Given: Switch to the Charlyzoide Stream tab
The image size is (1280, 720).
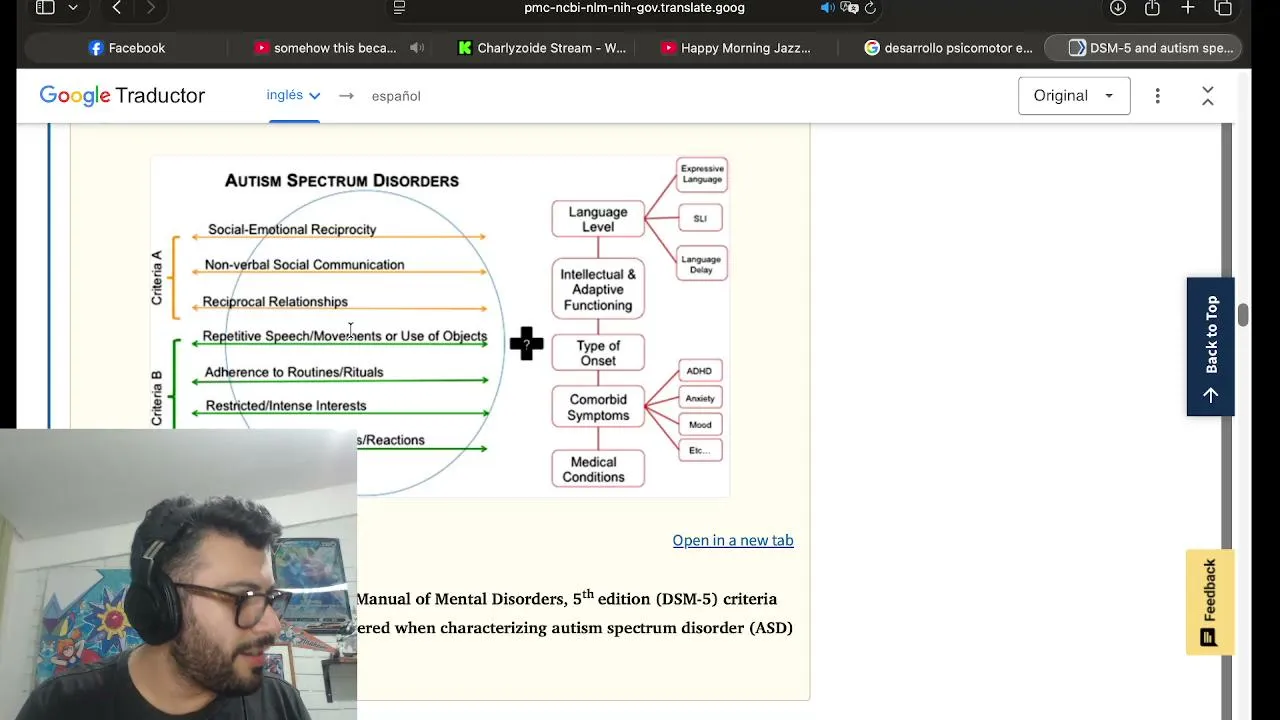Looking at the screenshot, I should [x=541, y=48].
